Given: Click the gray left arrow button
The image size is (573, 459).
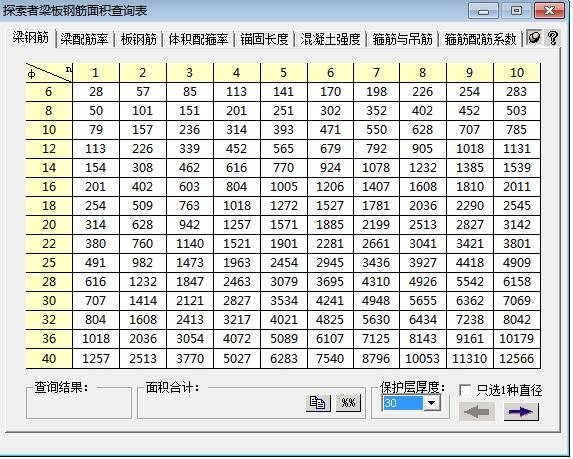Looking at the screenshot, I should point(477,412).
